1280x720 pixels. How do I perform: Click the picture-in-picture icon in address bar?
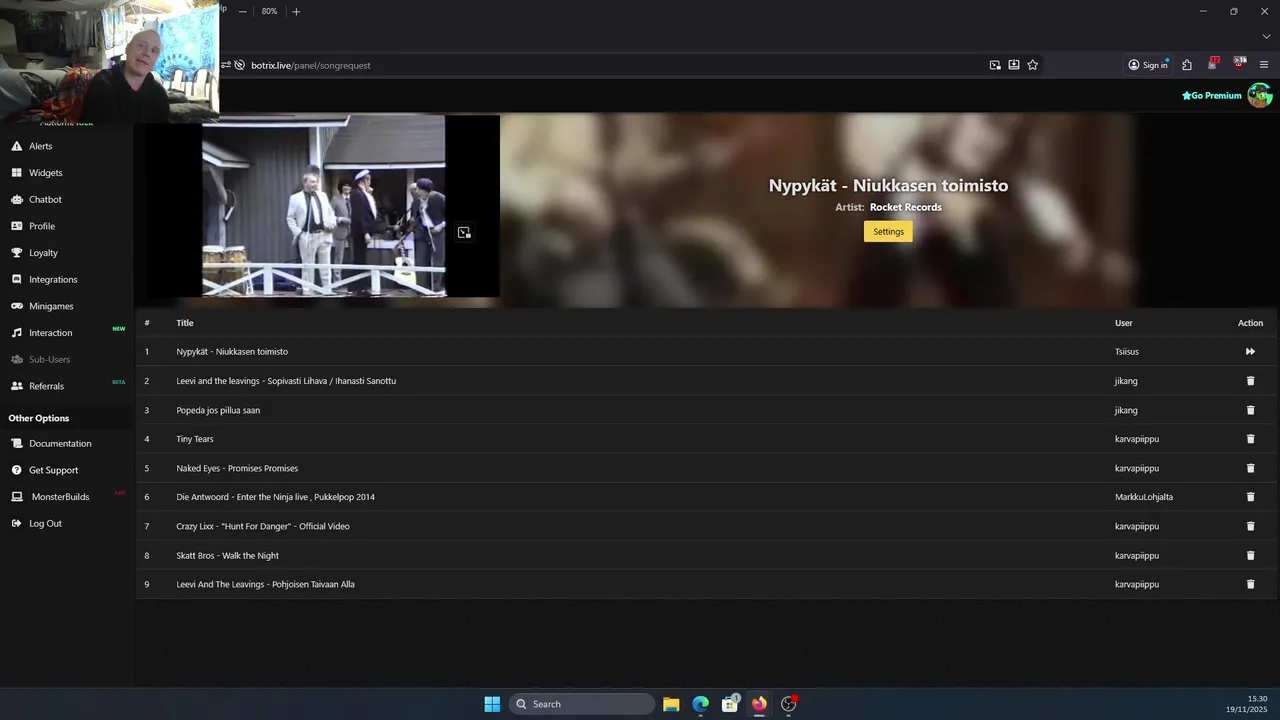[x=995, y=65]
